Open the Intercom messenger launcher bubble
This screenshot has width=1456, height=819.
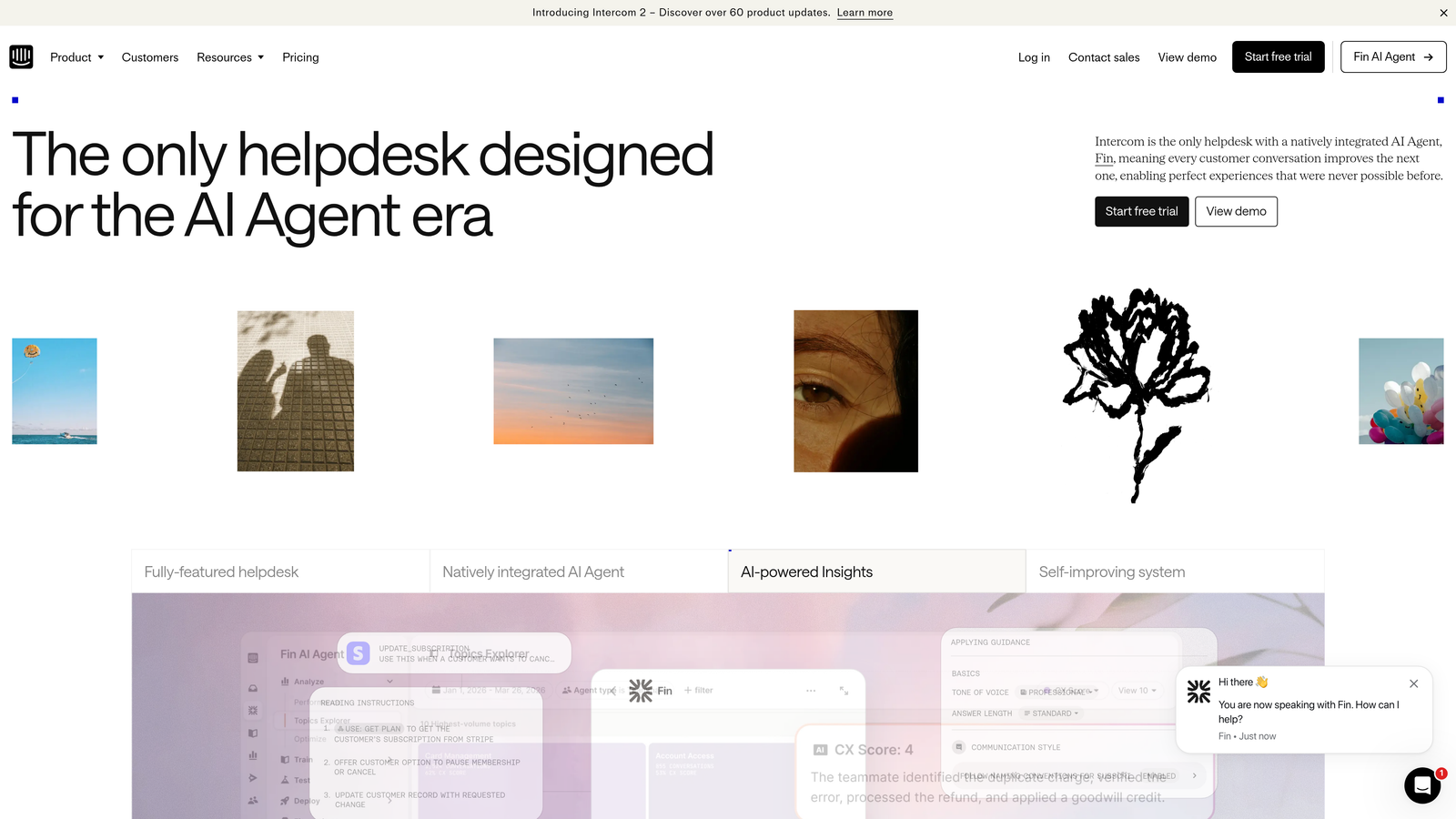tap(1422, 785)
